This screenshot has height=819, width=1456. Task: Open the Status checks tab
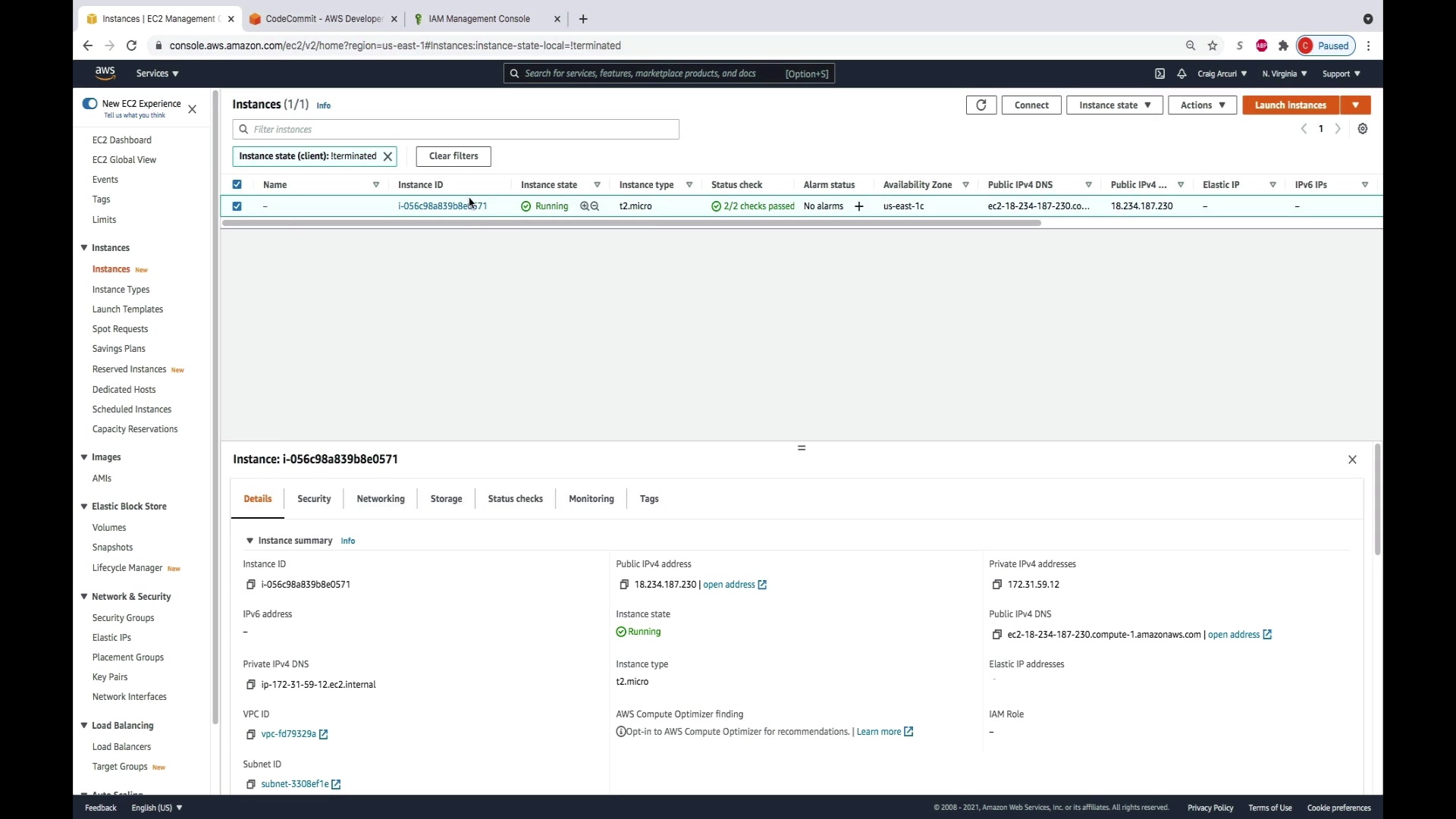click(515, 499)
